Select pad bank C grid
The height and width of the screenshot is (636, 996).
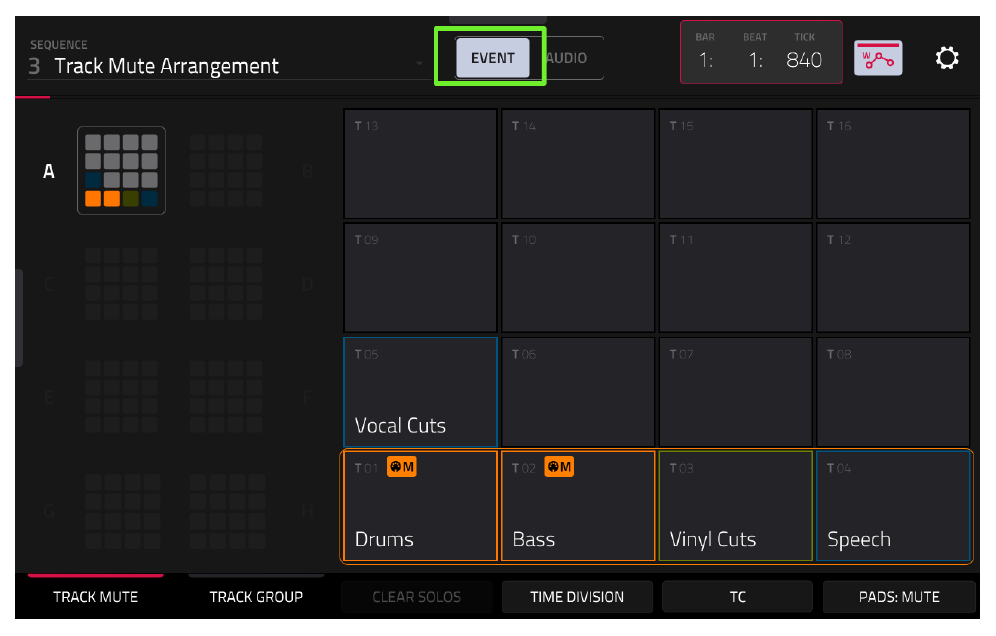point(121,283)
